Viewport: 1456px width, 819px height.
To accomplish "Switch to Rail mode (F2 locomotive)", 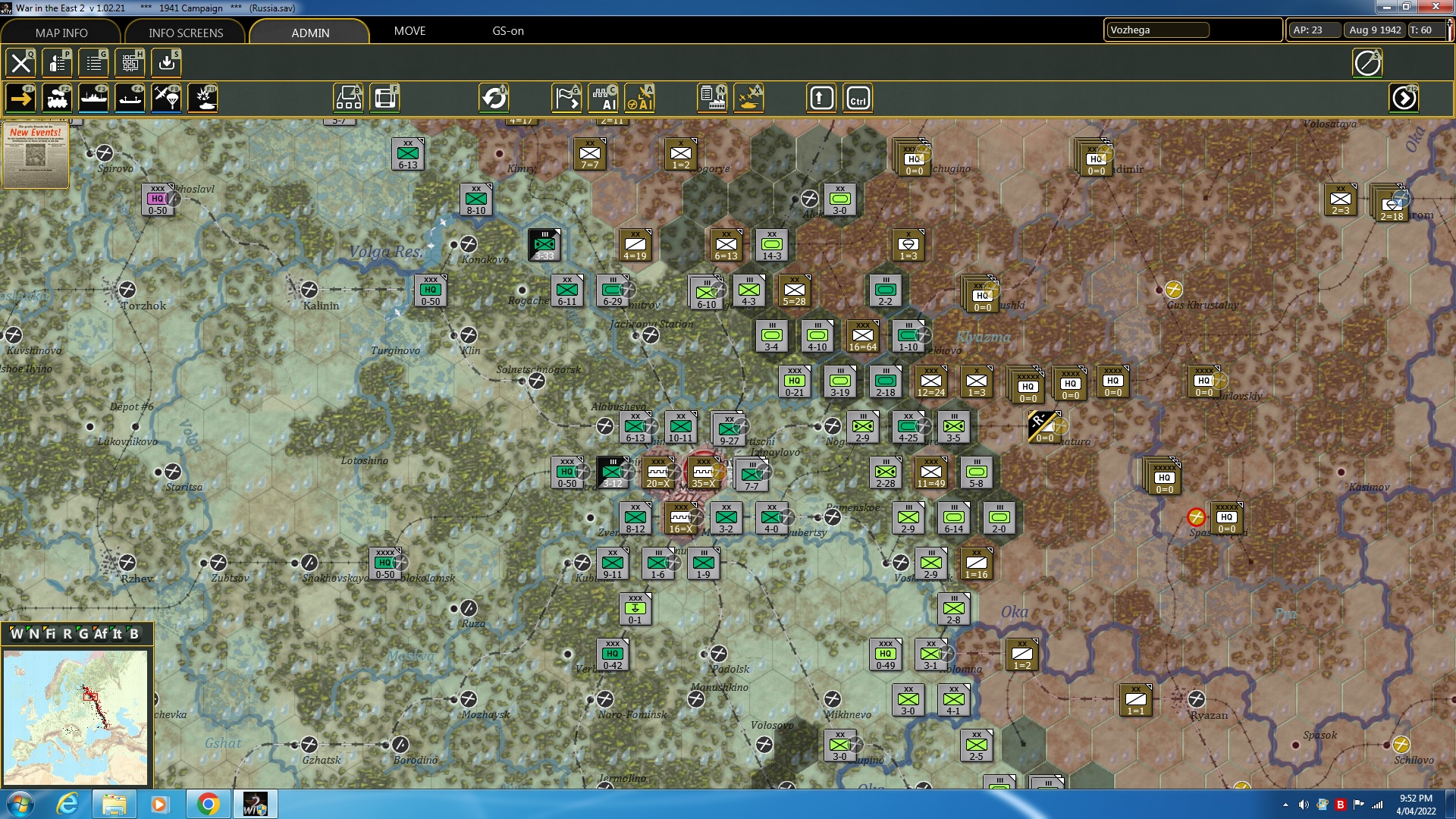I will (57, 99).
